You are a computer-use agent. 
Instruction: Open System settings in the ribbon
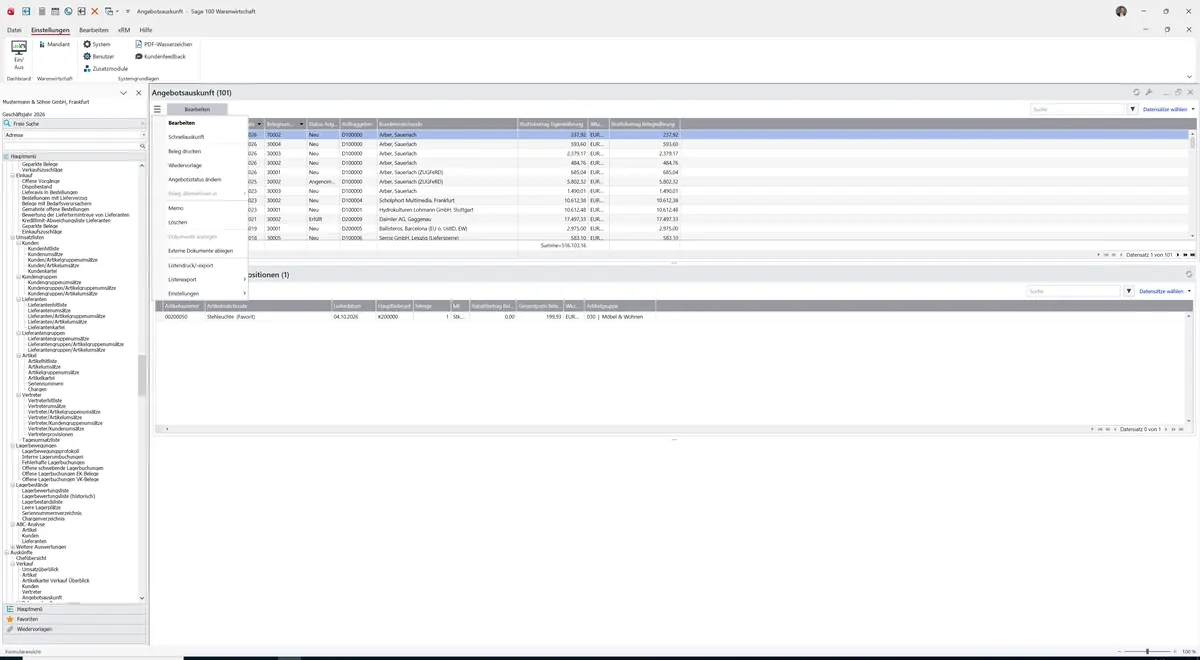(97, 44)
